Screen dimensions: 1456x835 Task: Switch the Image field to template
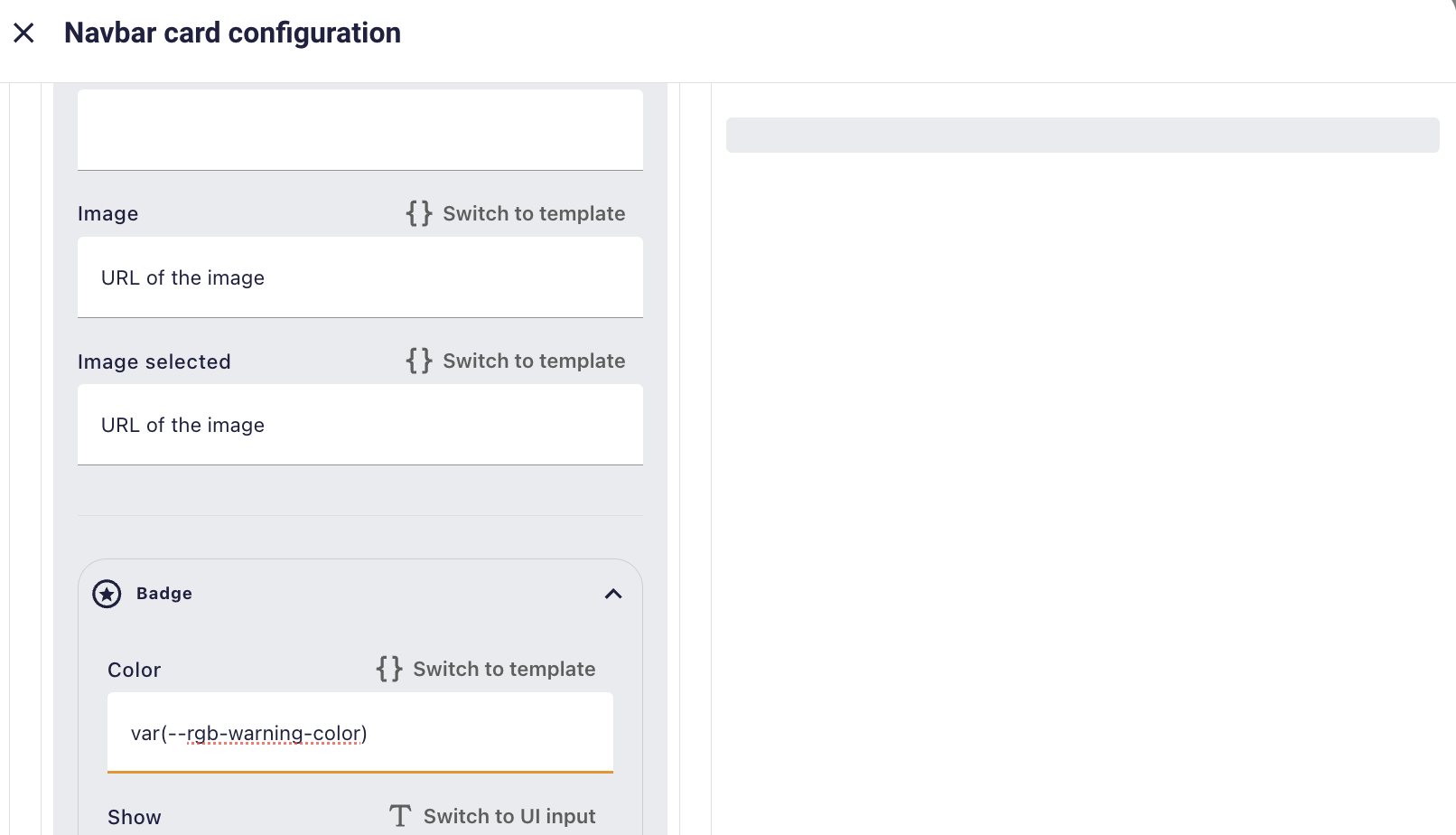(534, 213)
